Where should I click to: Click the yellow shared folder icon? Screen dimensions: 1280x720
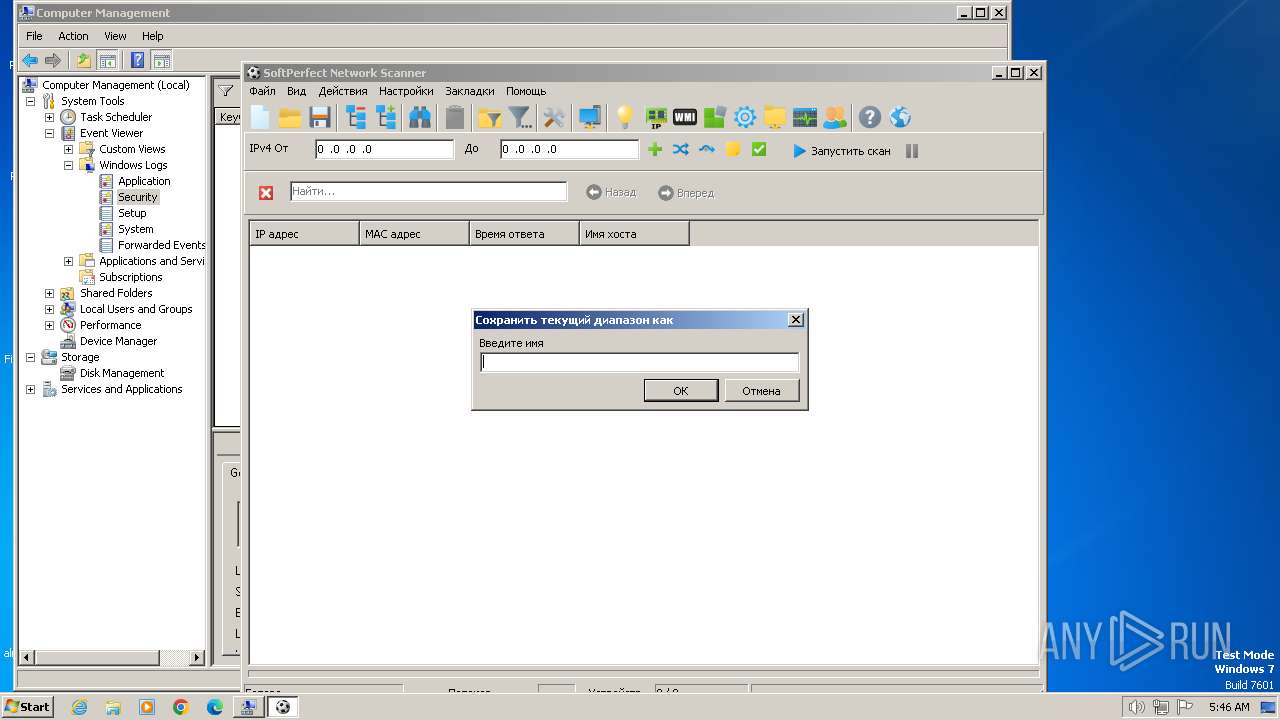(x=775, y=117)
